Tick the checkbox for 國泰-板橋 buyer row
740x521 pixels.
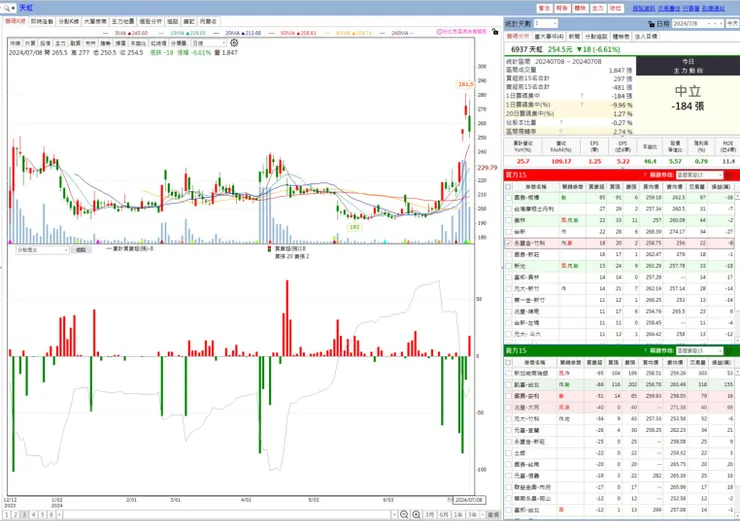[508, 198]
